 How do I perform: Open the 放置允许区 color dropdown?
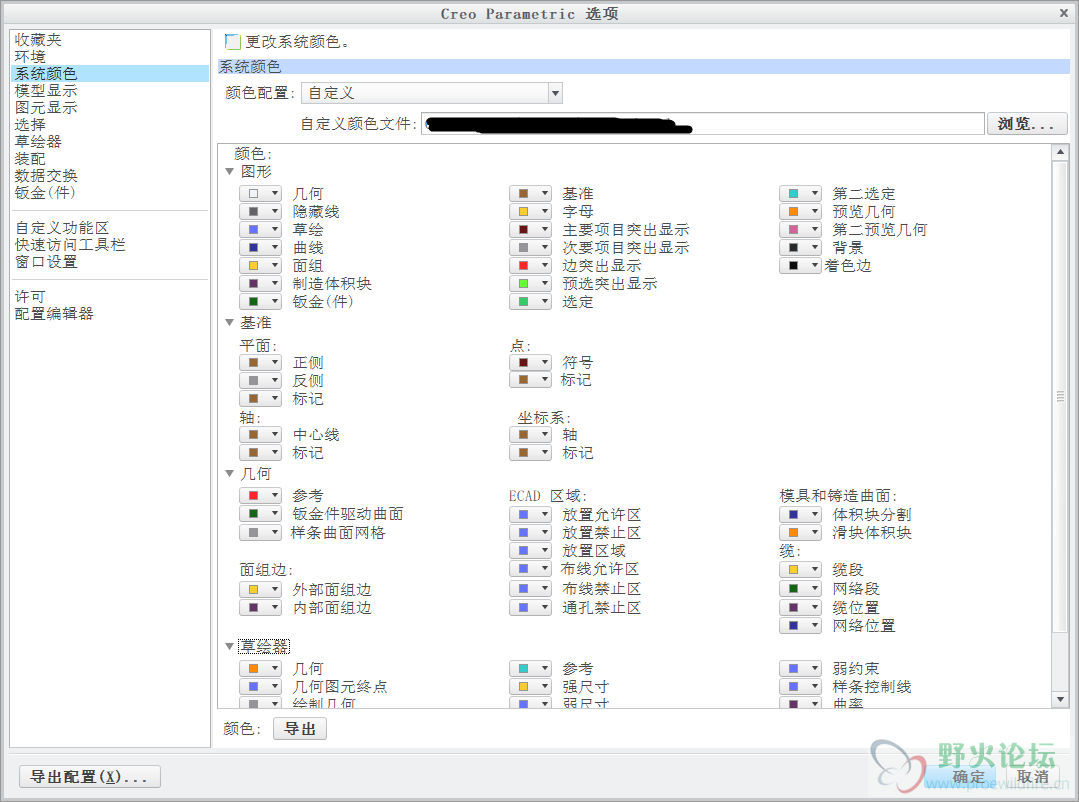point(531,514)
